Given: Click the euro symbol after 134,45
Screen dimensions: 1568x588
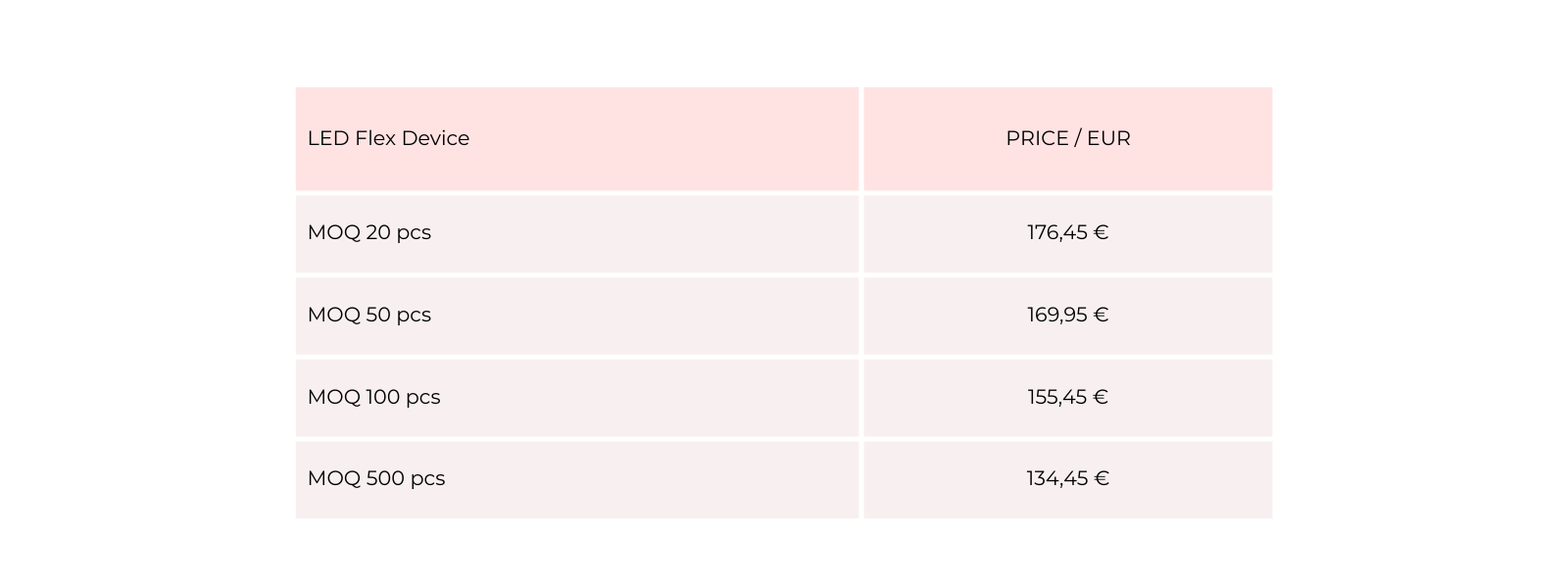Looking at the screenshot, I should pos(1102,478).
